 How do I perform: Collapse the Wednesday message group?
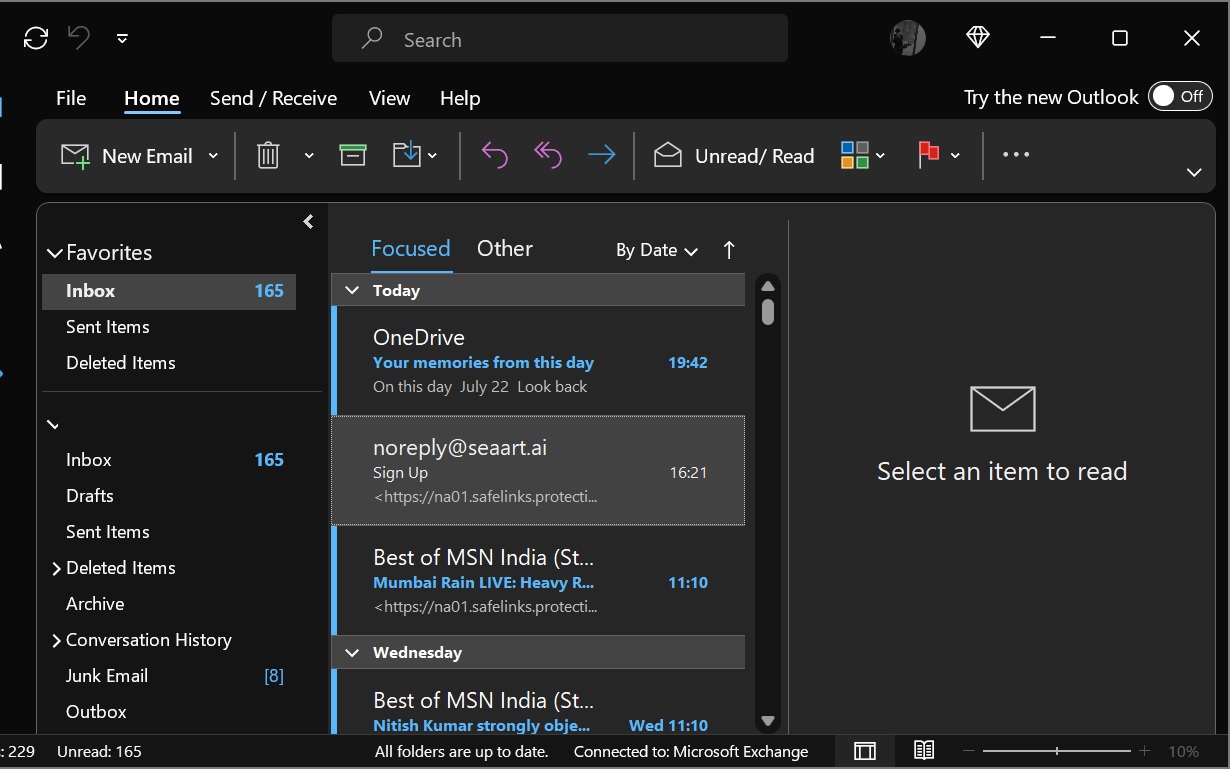pyautogui.click(x=352, y=653)
